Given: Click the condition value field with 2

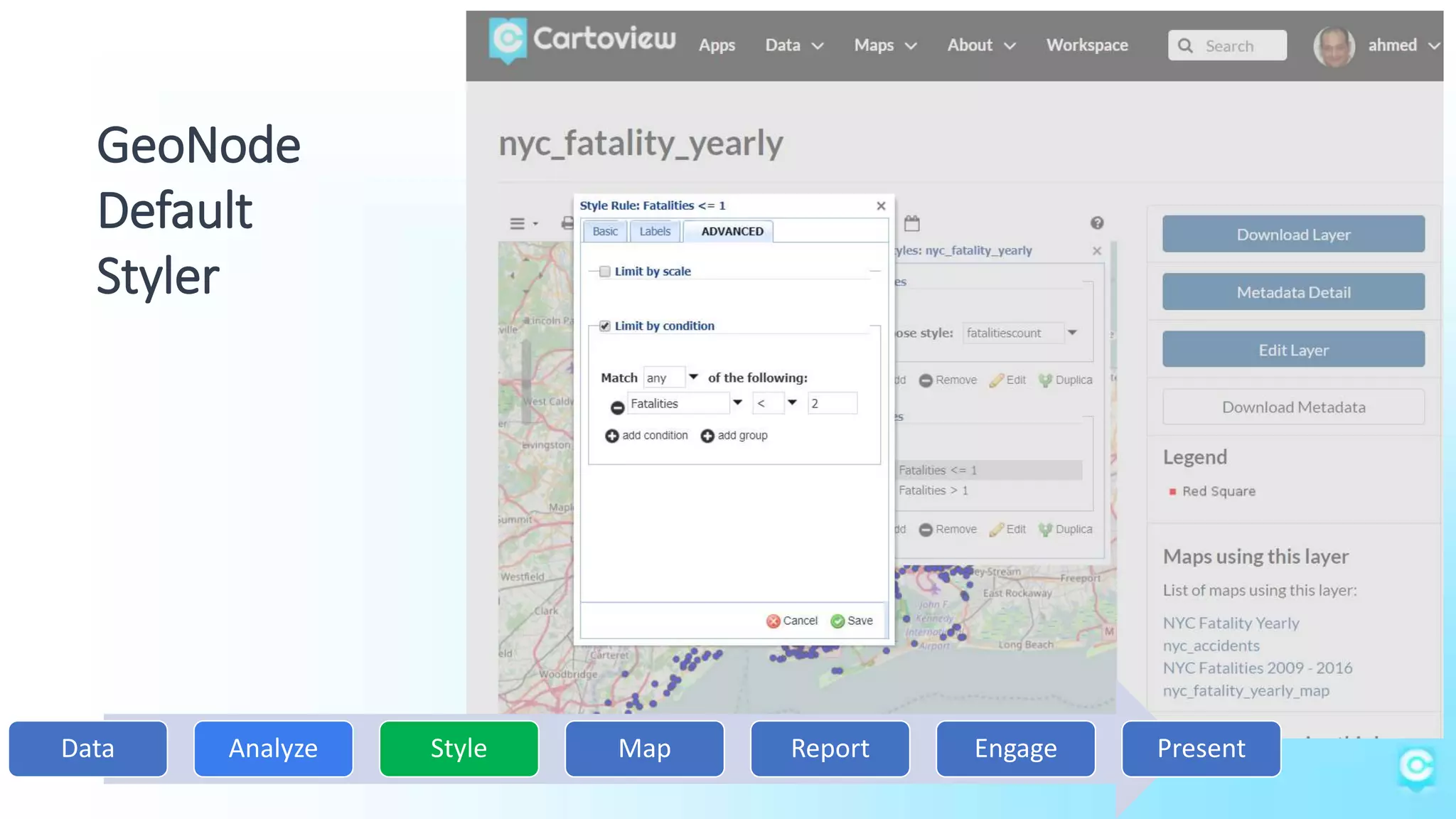Looking at the screenshot, I should click(x=832, y=403).
